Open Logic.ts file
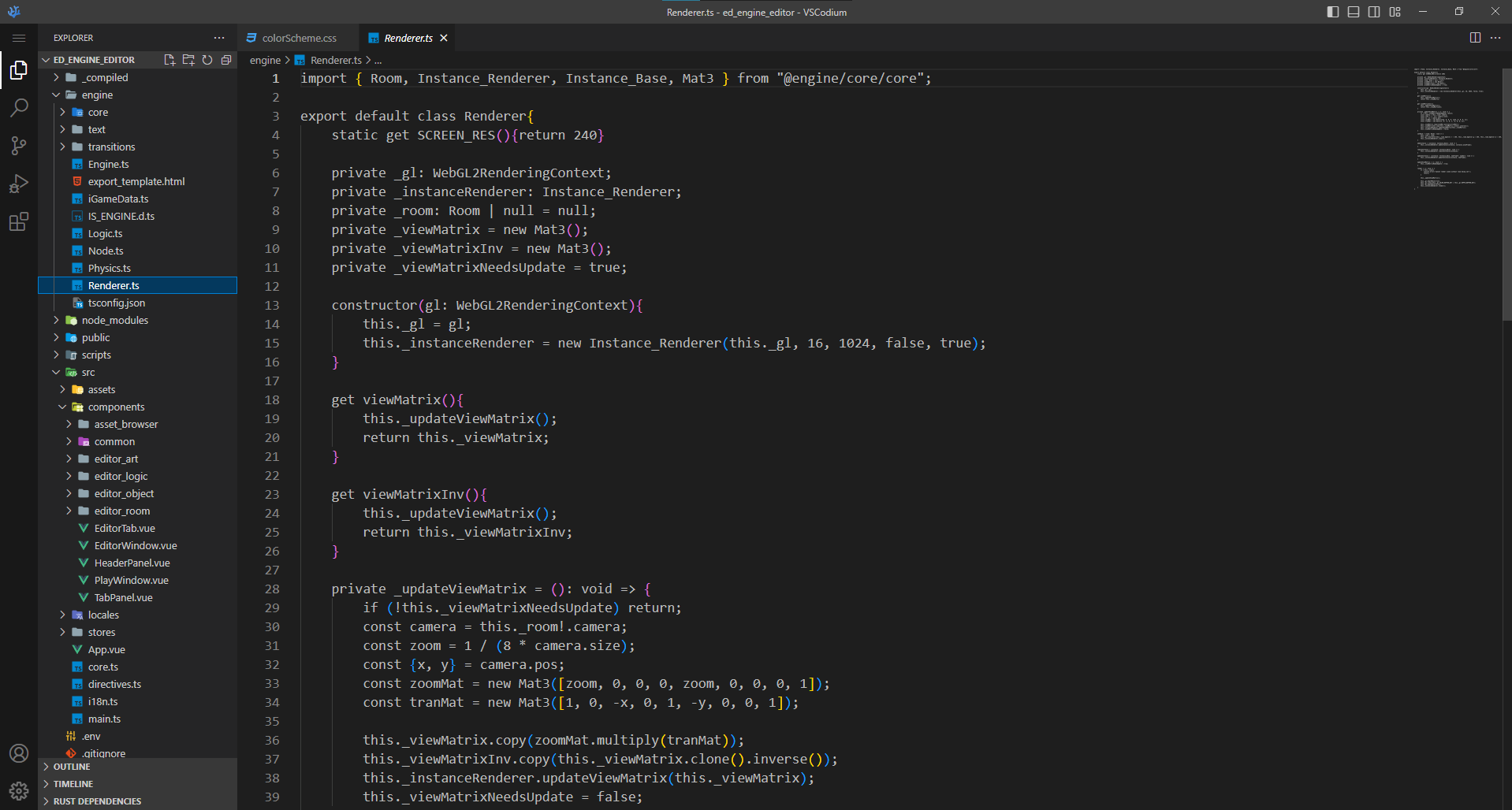1512x810 pixels. [138, 233]
